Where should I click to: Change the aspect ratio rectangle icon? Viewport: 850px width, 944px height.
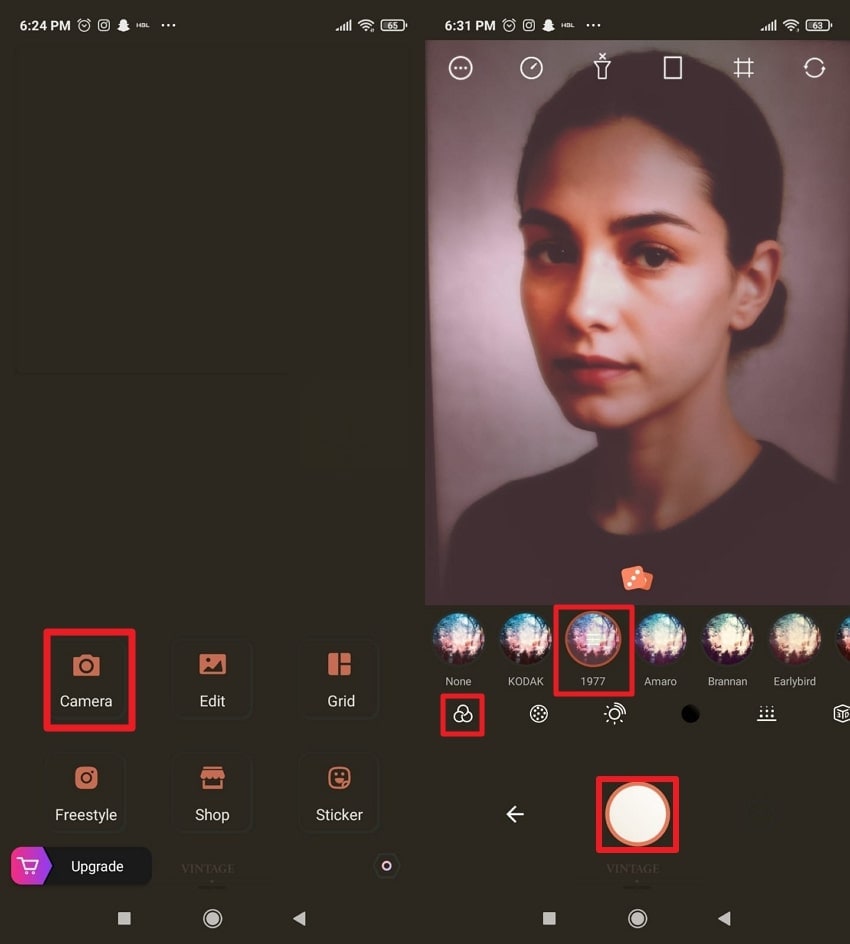(x=672, y=68)
